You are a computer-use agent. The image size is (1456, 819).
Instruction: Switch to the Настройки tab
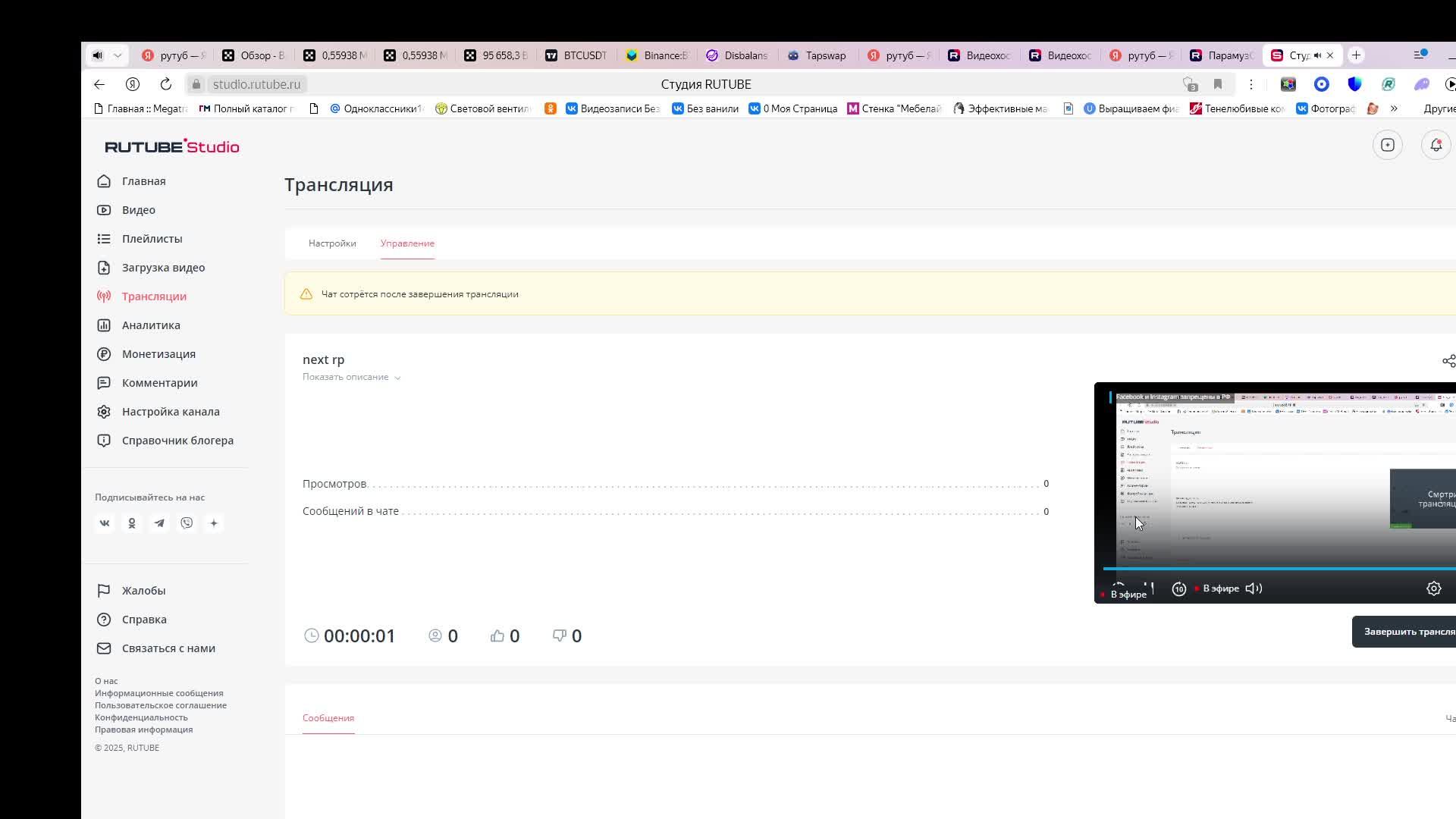pos(332,243)
